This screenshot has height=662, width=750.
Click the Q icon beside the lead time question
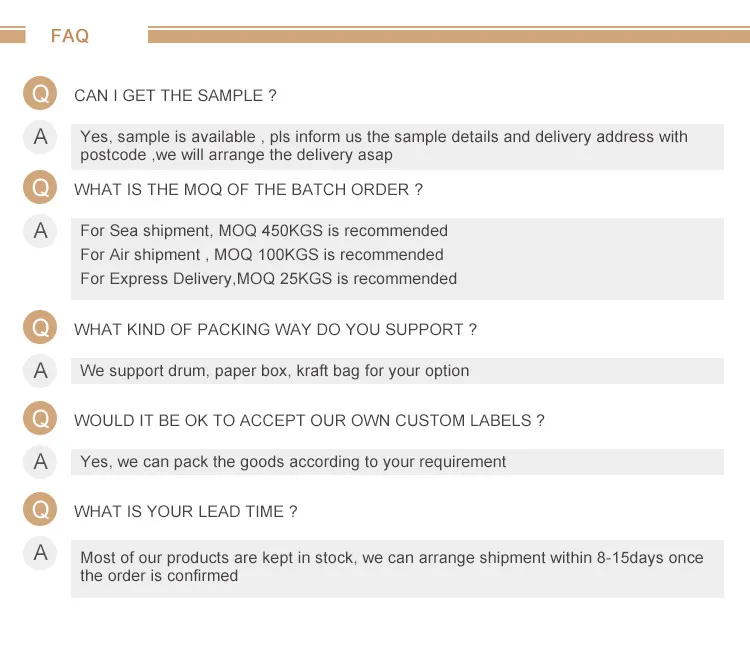tap(40, 510)
